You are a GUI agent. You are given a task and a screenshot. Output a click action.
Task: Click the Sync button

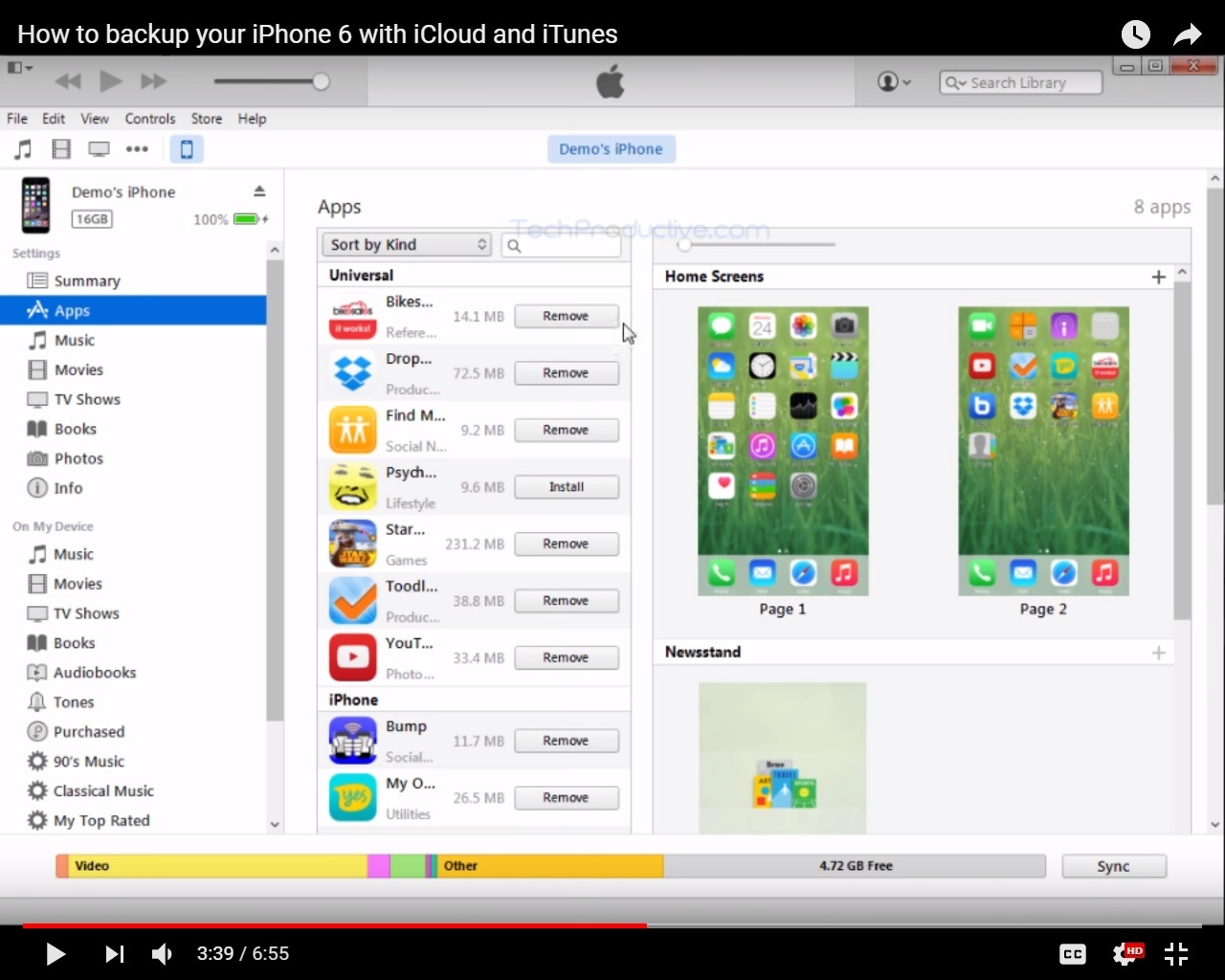coord(1113,866)
